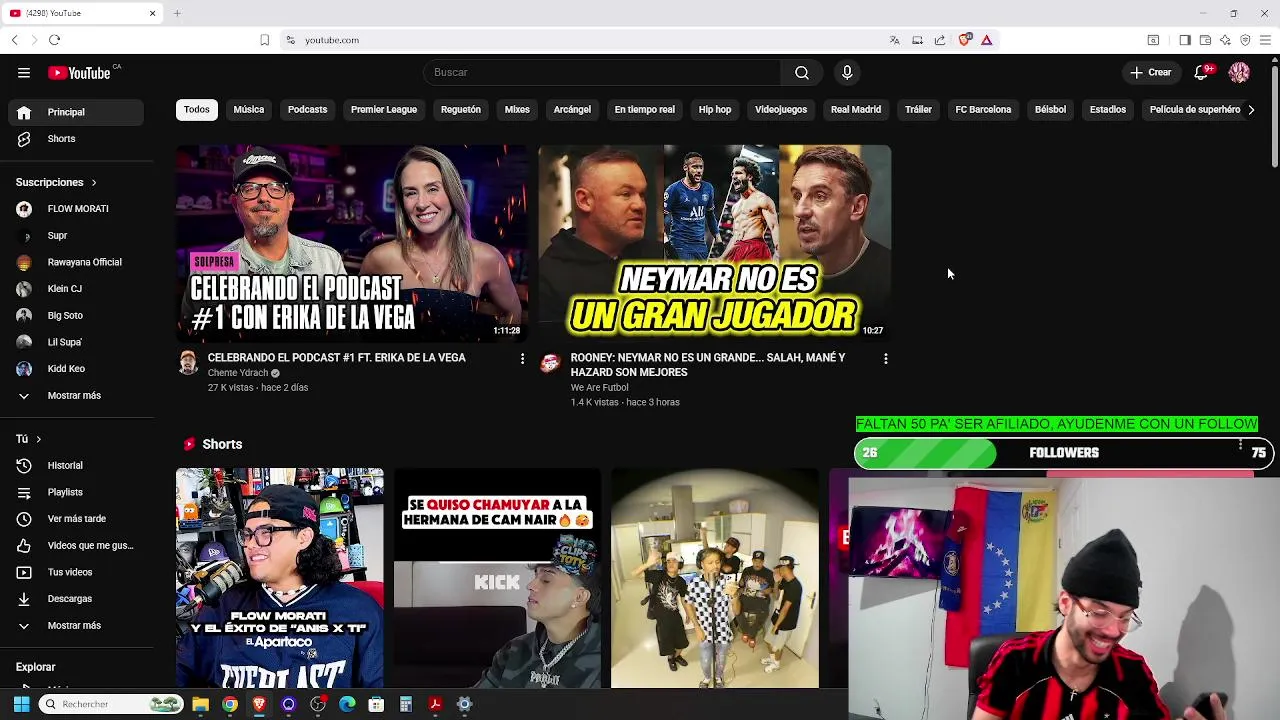This screenshot has height=720, width=1280.
Task: Open the account avatar menu
Action: coord(1239,72)
